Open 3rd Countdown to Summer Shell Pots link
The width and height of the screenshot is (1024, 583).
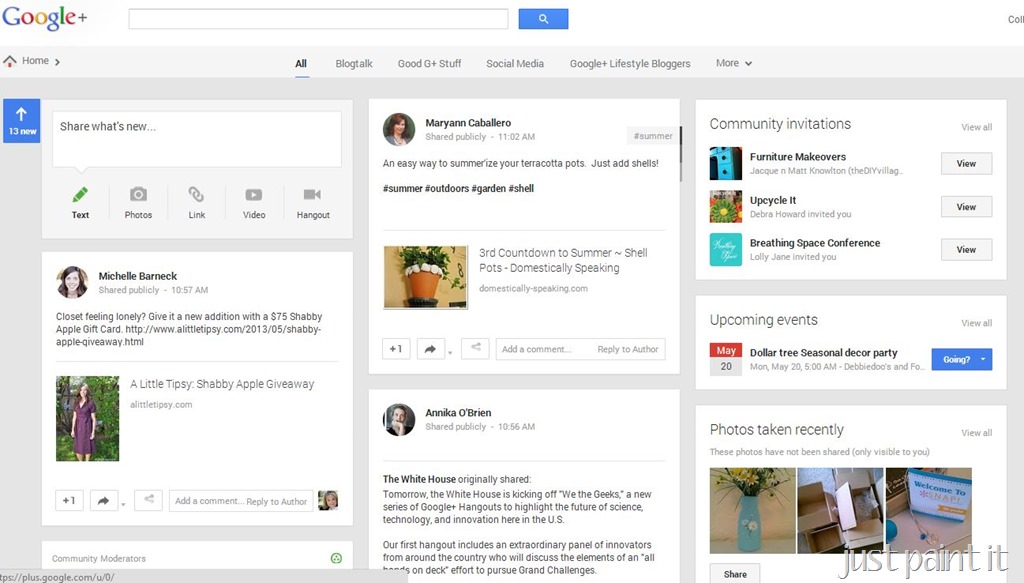[x=563, y=260]
